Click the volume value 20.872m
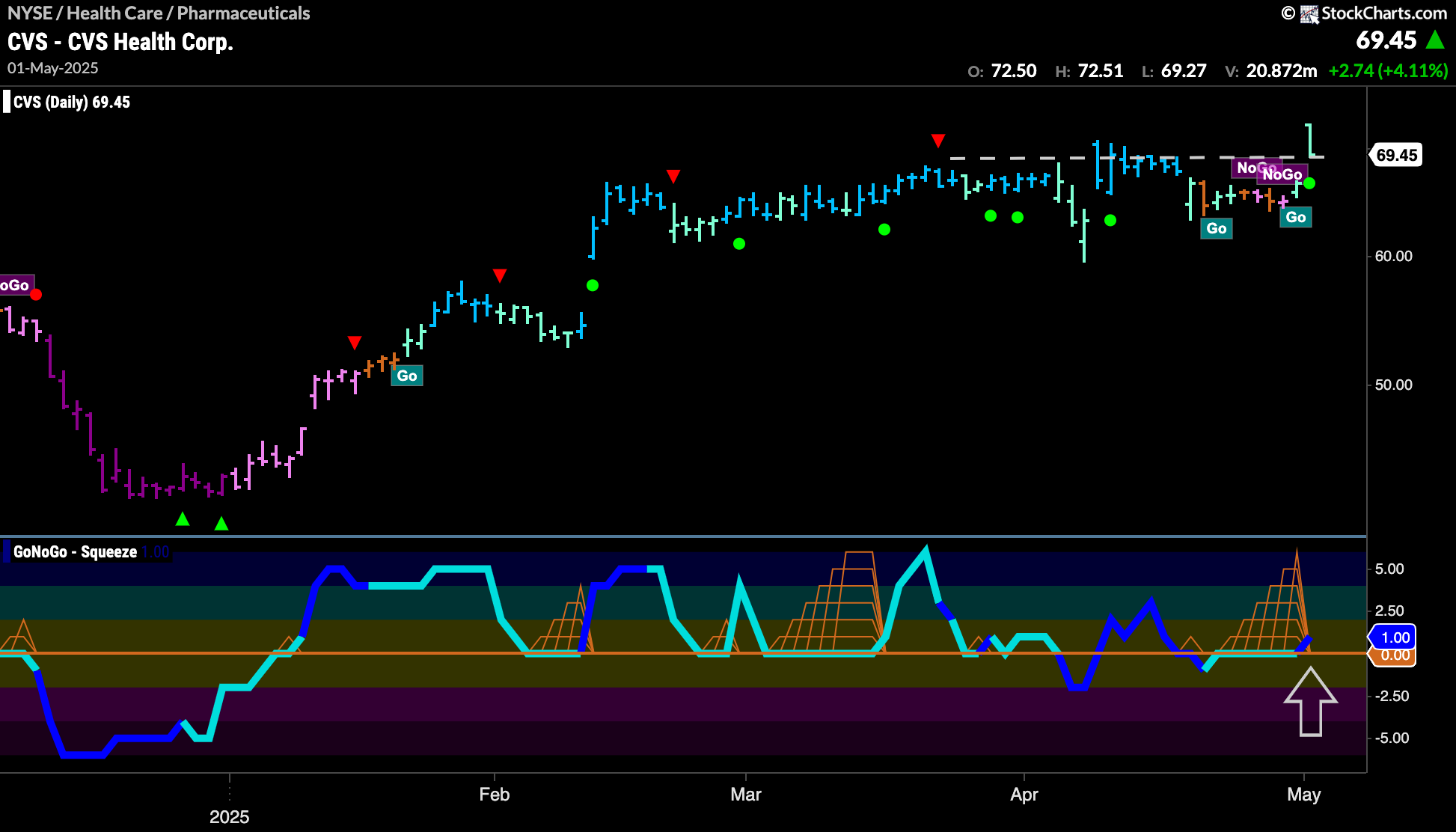 pos(1282,71)
